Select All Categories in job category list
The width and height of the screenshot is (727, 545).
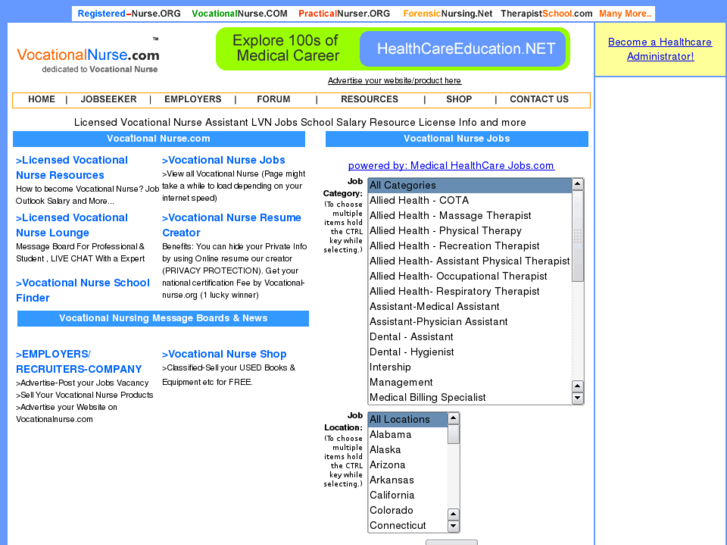pos(470,185)
